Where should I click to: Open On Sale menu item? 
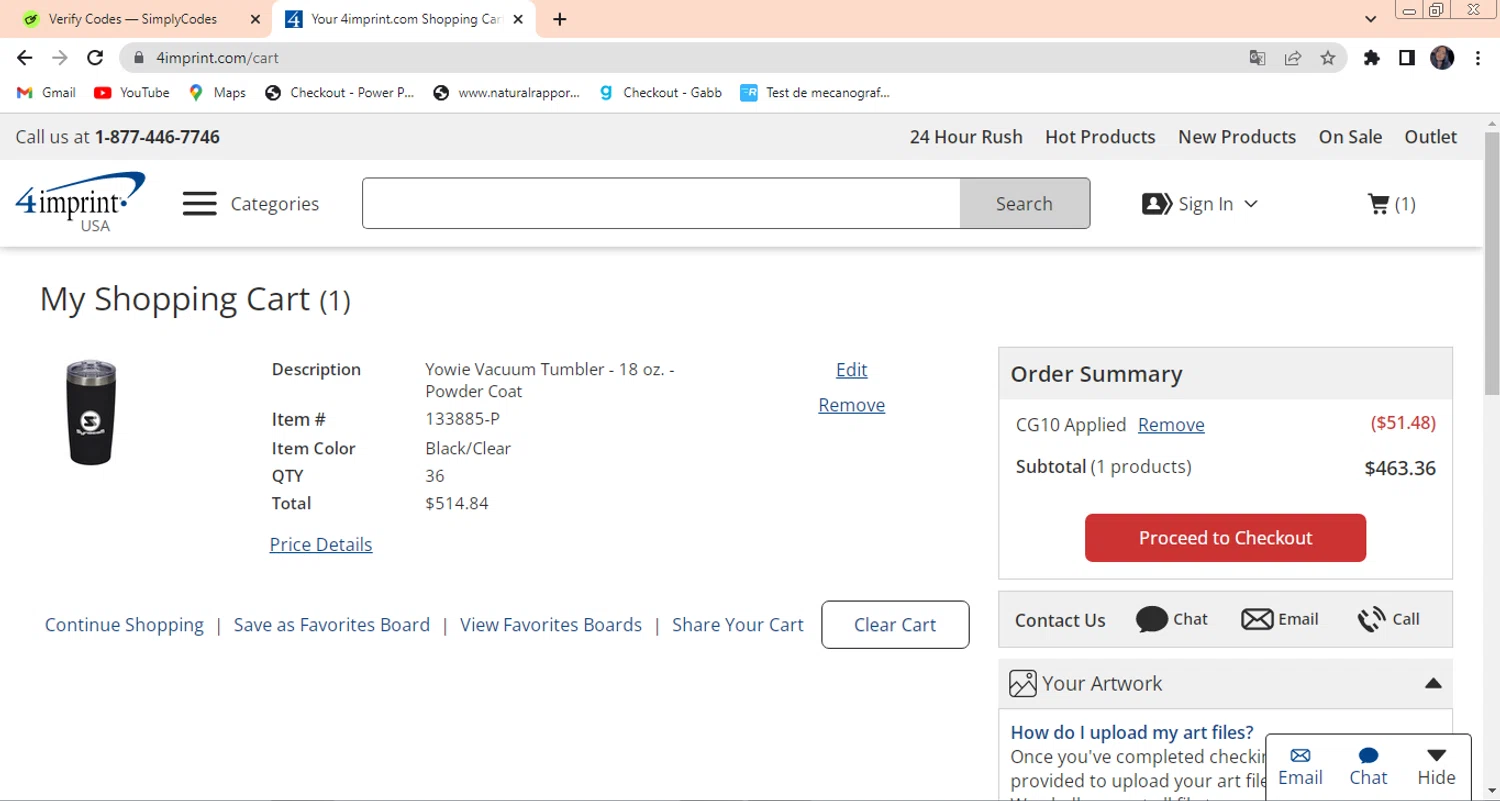1350,137
